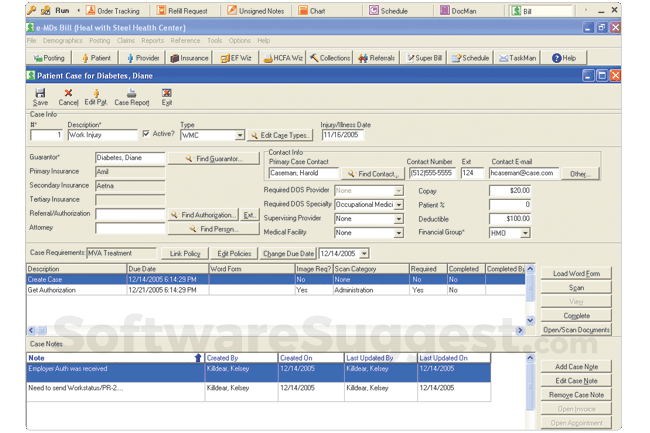Click the Save icon in case toolbar

click(x=40, y=96)
